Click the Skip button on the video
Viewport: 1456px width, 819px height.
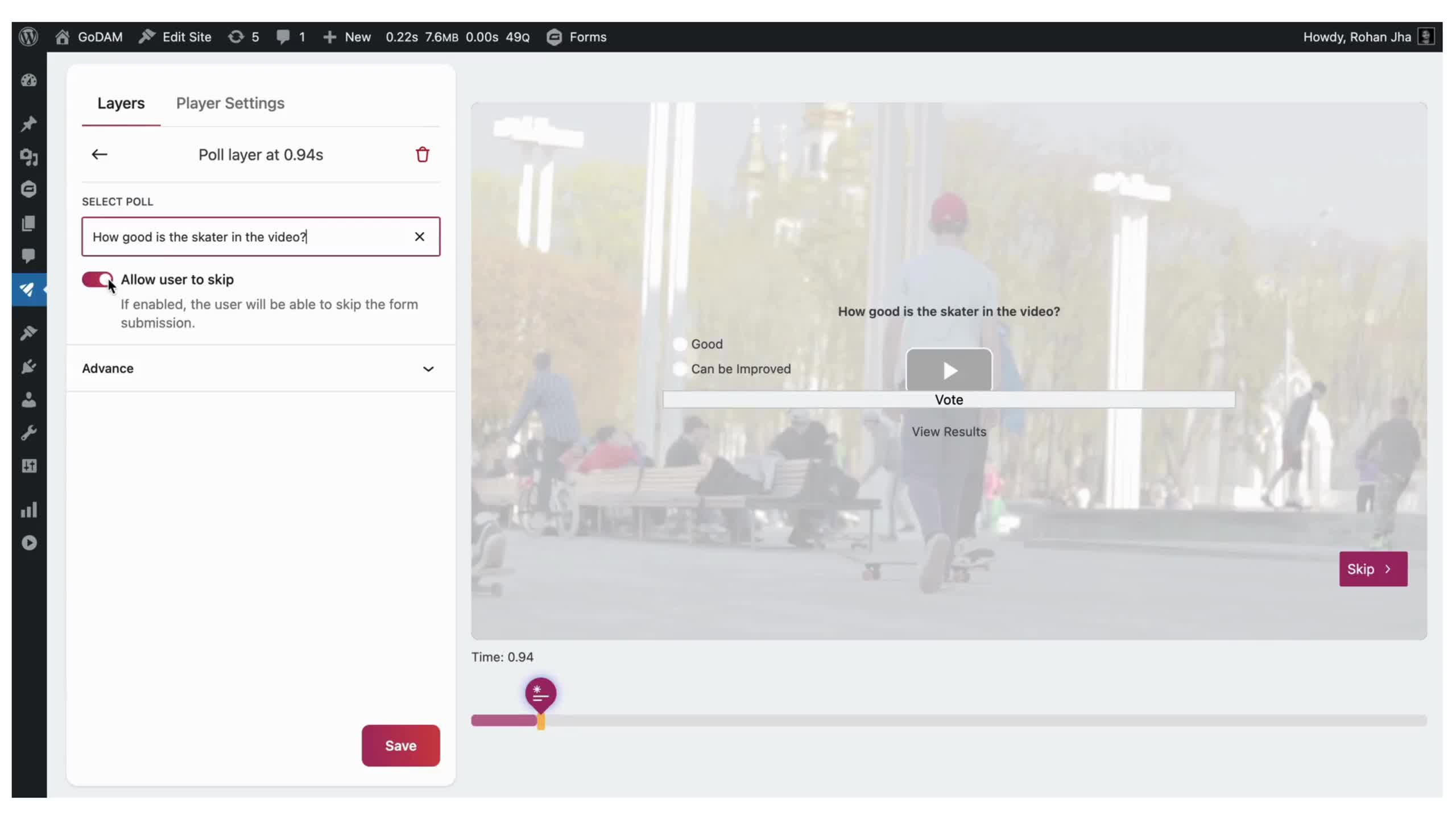point(1372,569)
